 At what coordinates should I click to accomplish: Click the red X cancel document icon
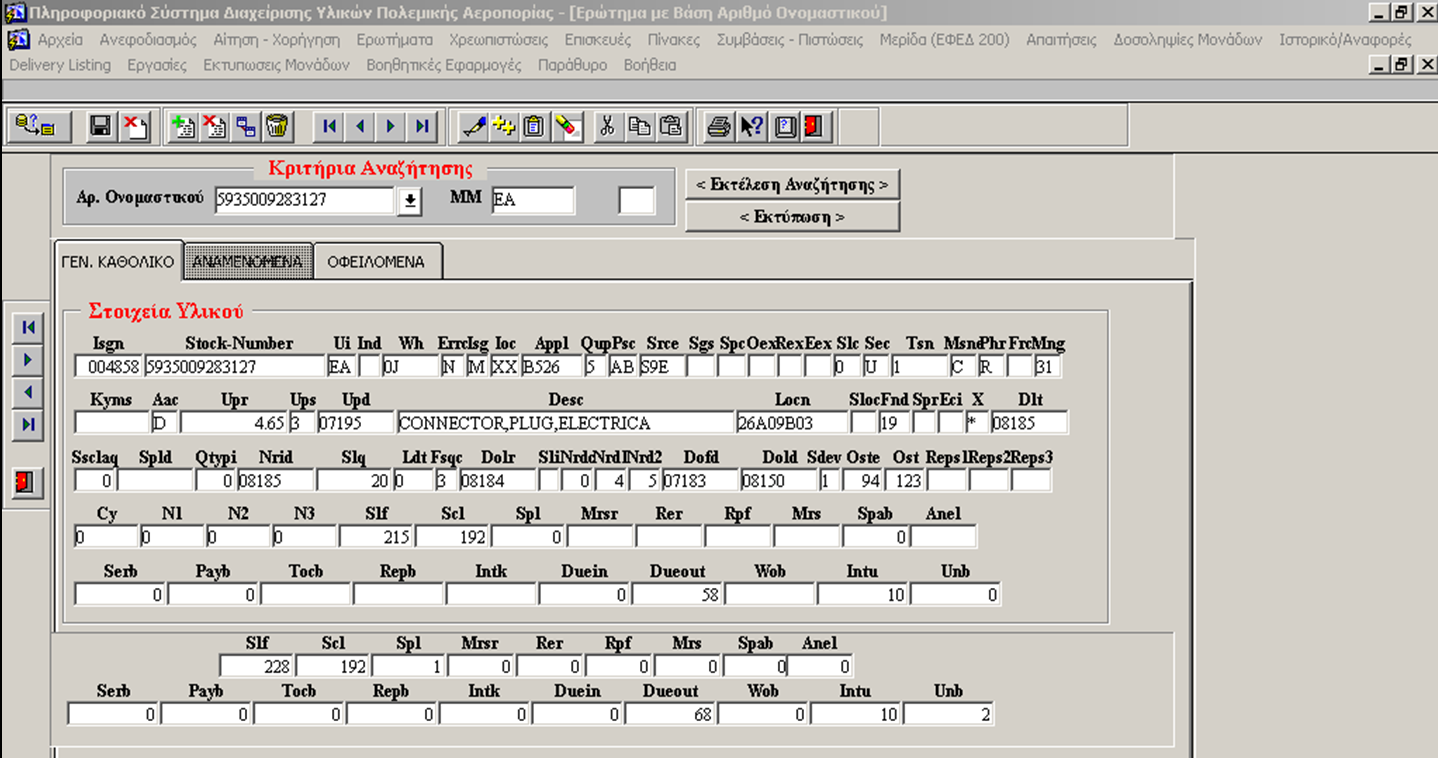click(134, 126)
